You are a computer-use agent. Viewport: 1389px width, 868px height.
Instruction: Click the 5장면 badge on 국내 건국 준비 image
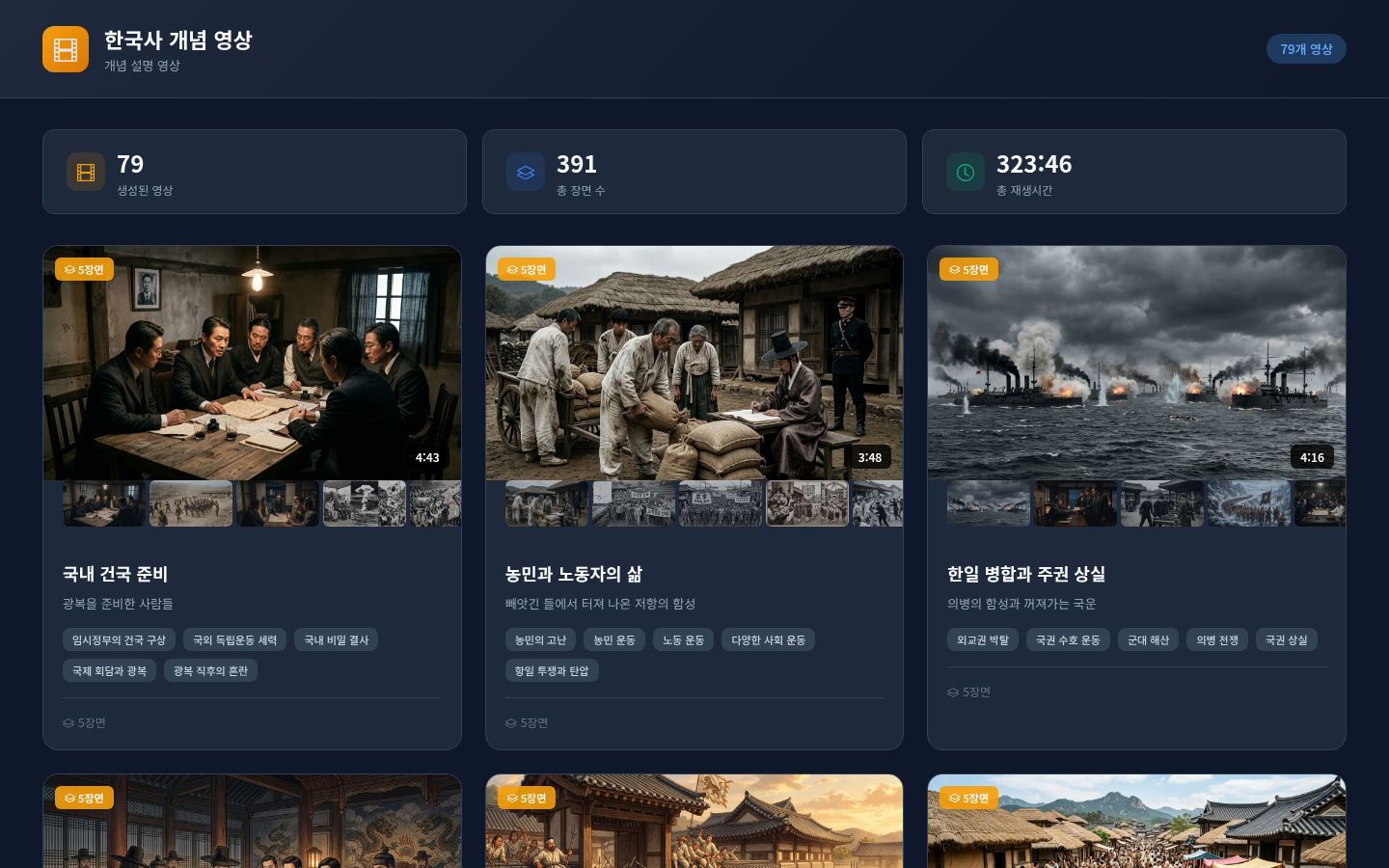[x=85, y=270]
